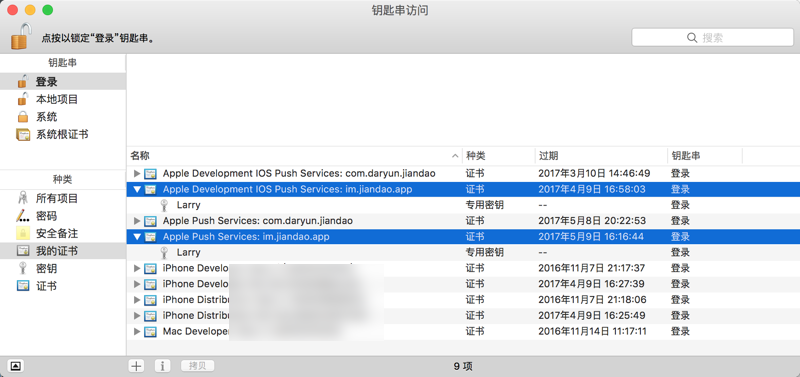Click certificate icon of Apple Push Services im.jiandao.app
The image size is (800, 377).
[150, 237]
